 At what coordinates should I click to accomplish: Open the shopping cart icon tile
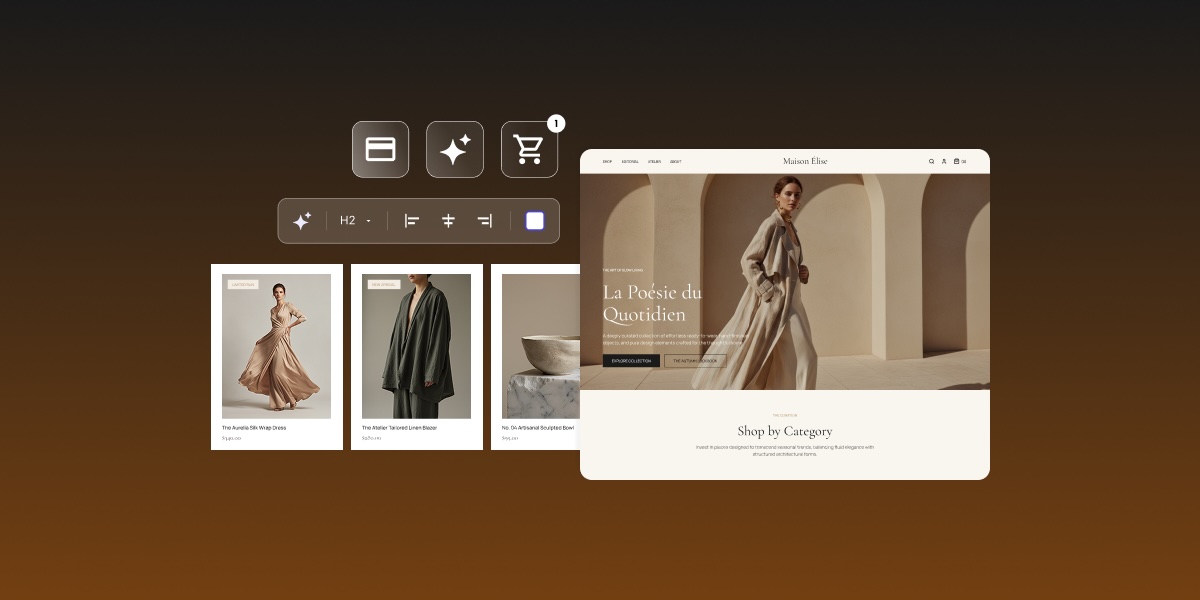pos(529,149)
